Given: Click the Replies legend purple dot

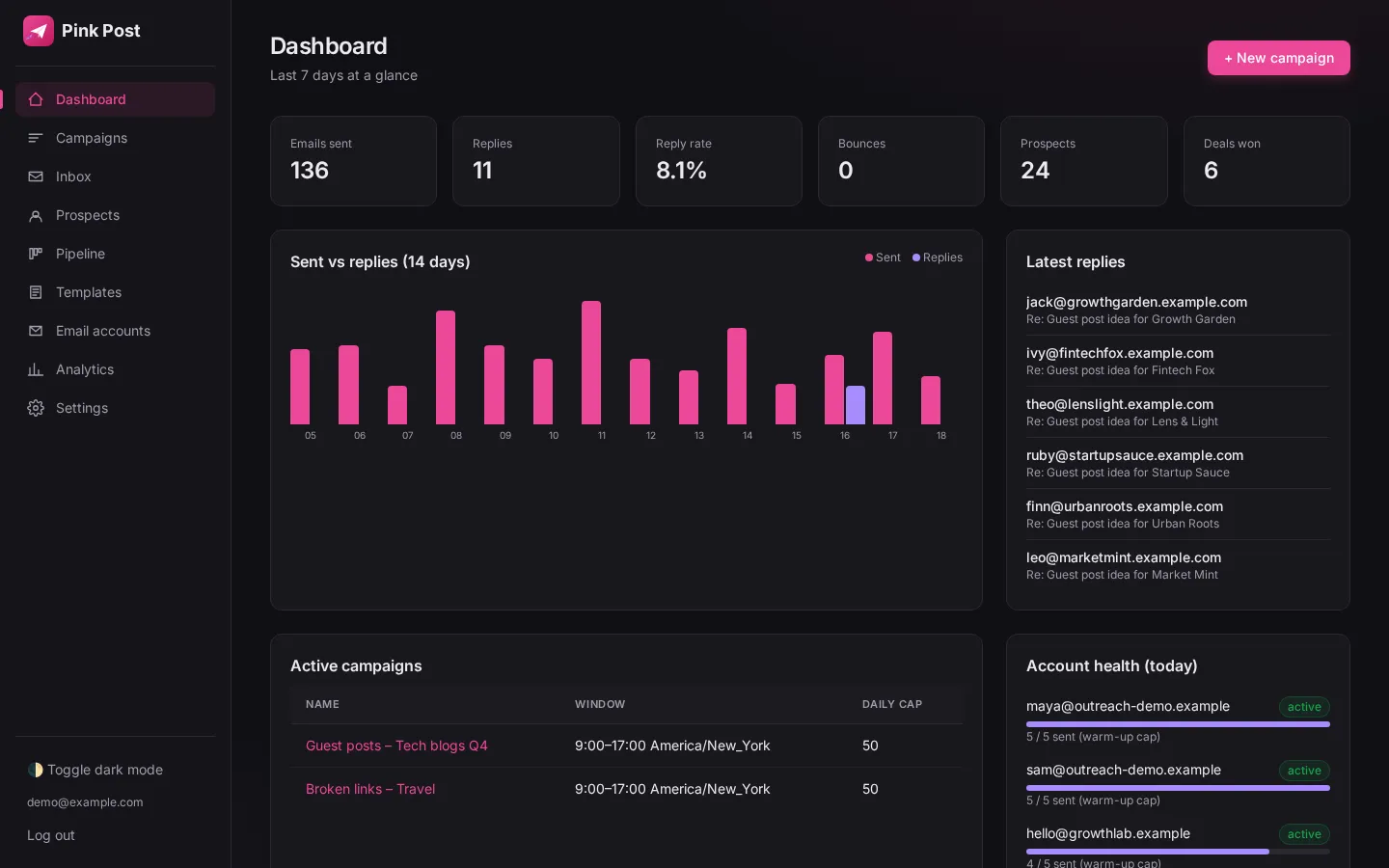Looking at the screenshot, I should click(916, 258).
